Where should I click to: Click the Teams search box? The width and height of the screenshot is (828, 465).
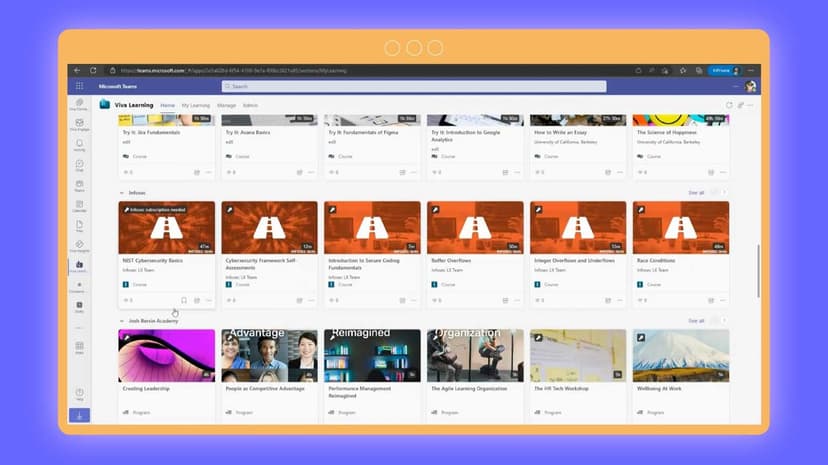click(x=414, y=86)
